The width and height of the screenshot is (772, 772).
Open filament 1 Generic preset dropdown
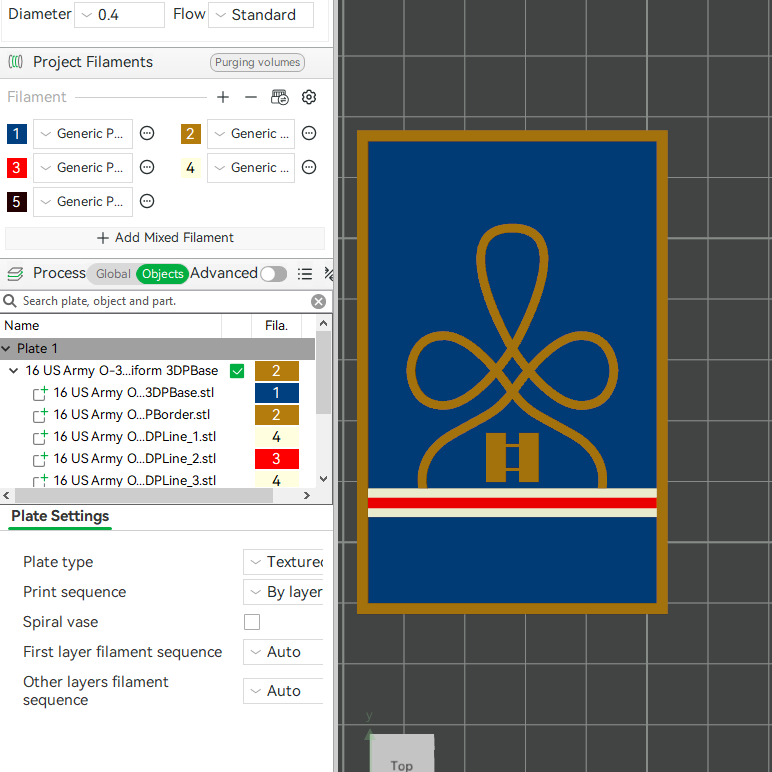coord(83,133)
